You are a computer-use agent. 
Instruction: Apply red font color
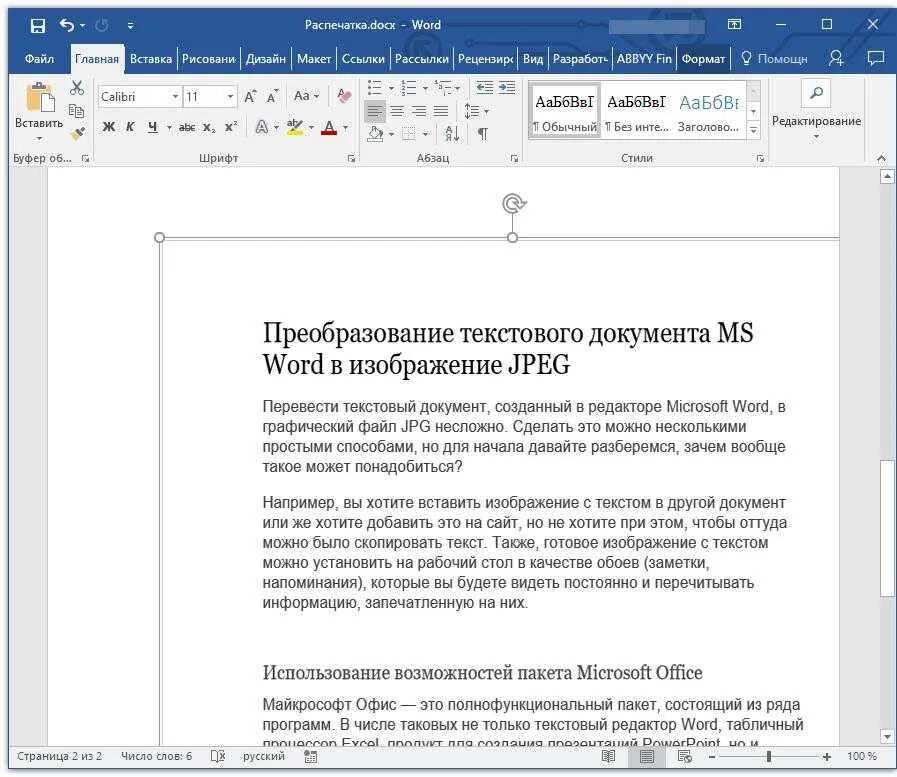pyautogui.click(x=329, y=127)
